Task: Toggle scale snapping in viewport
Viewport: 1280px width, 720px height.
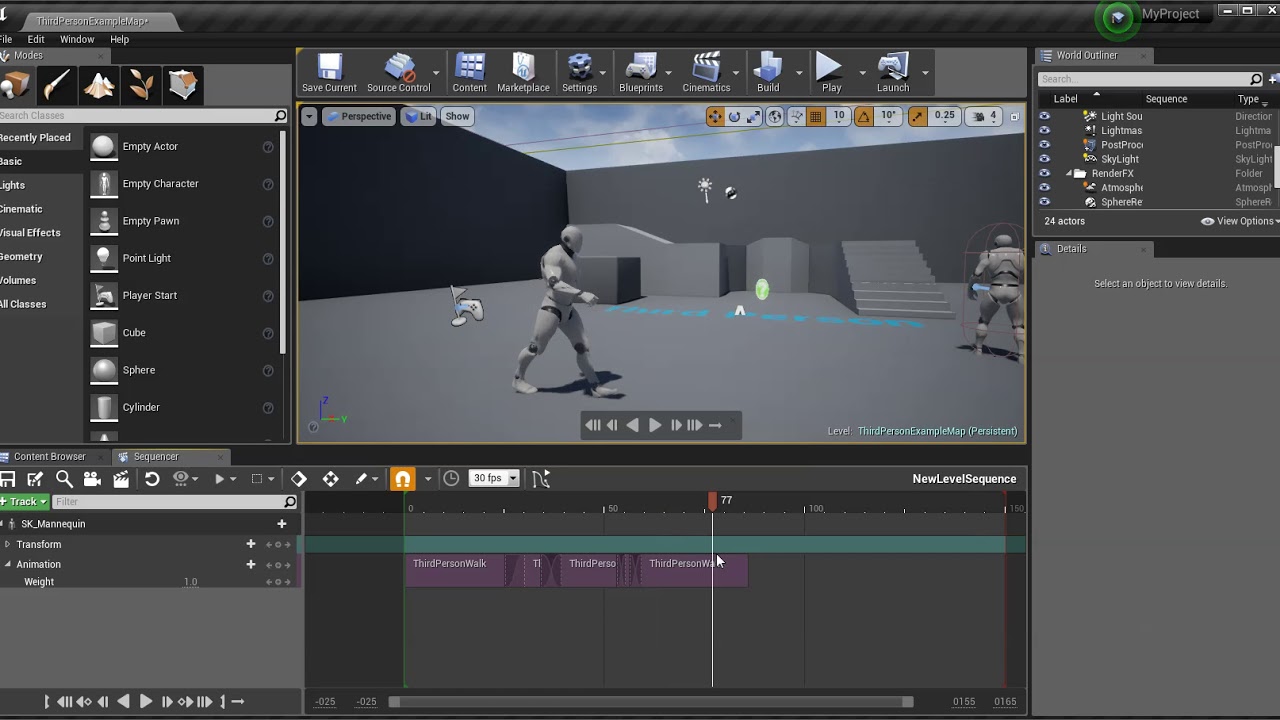Action: [918, 117]
